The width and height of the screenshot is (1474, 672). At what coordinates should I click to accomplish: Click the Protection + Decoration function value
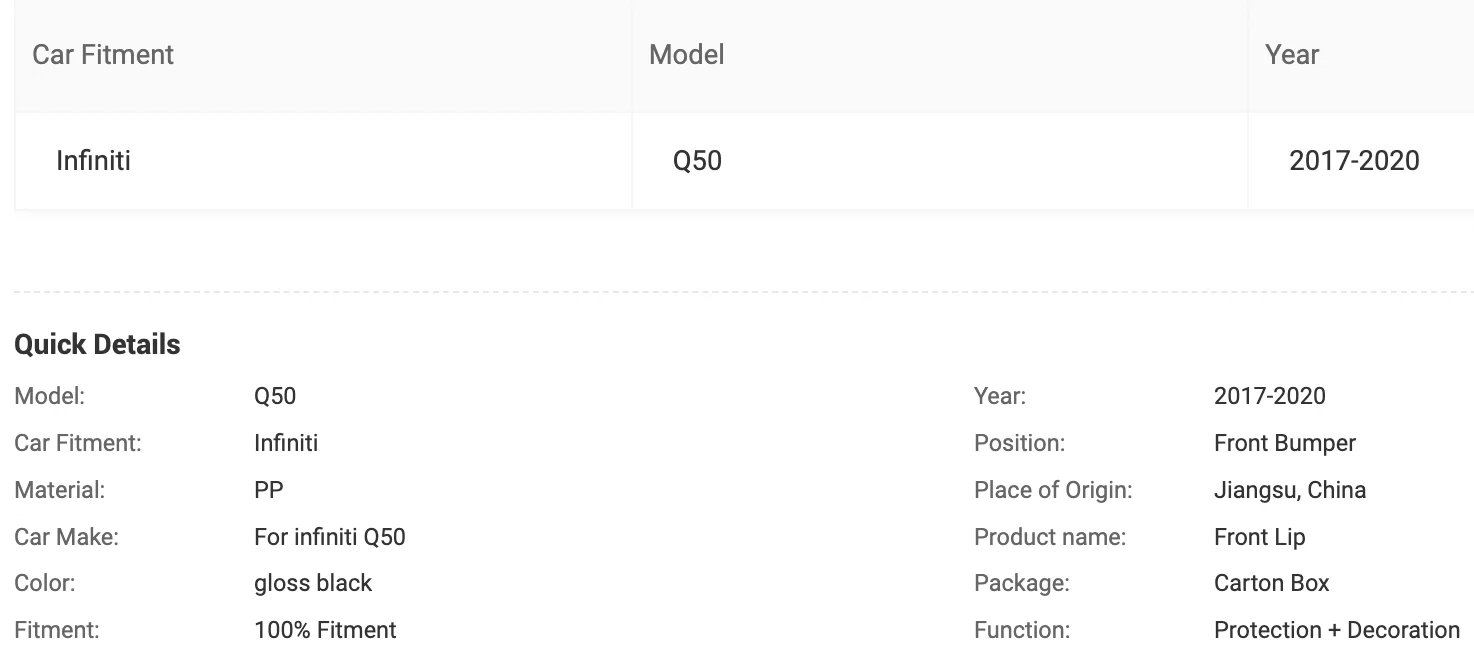(1337, 630)
